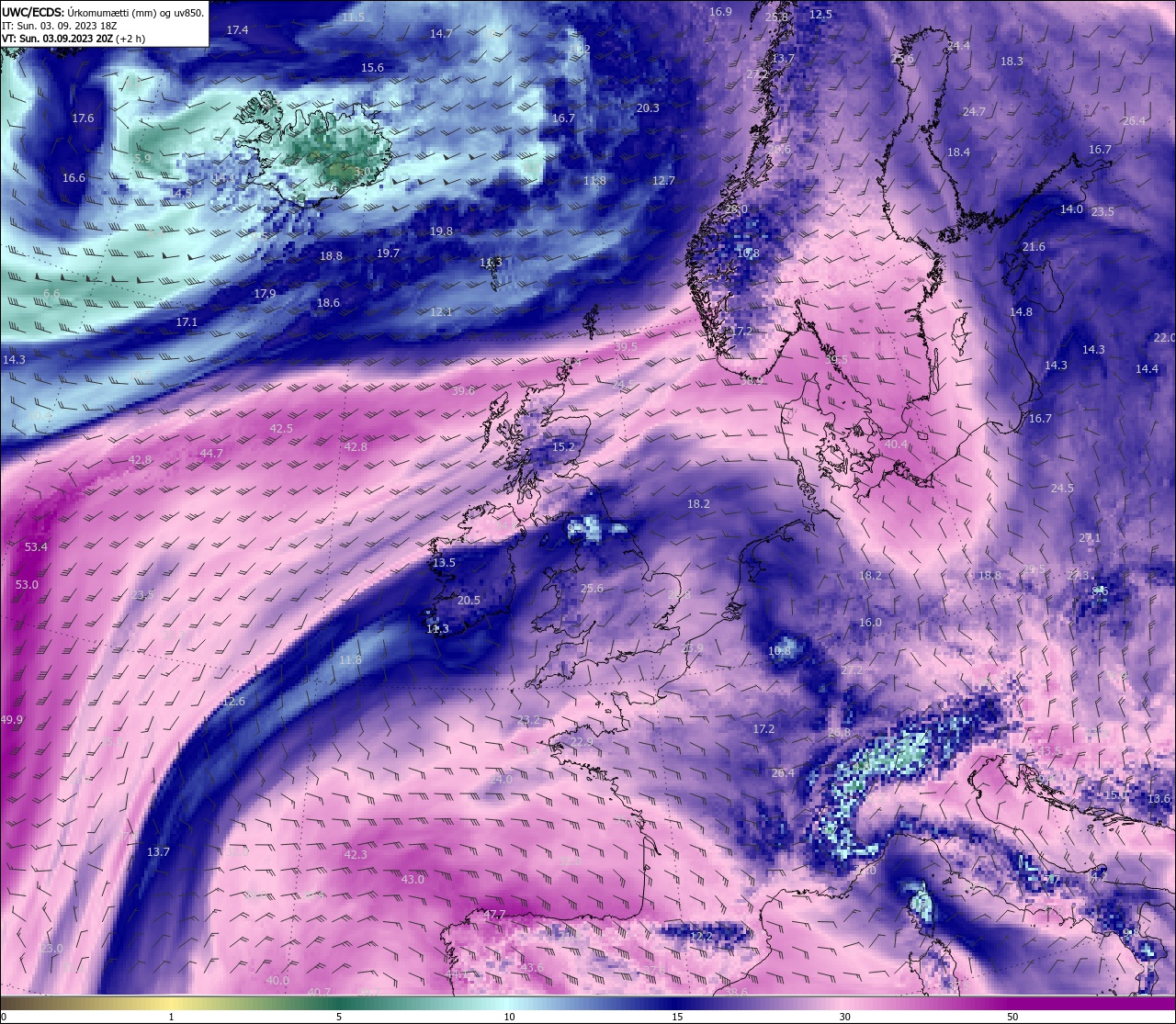Click the 12.7 value label

coord(663,180)
